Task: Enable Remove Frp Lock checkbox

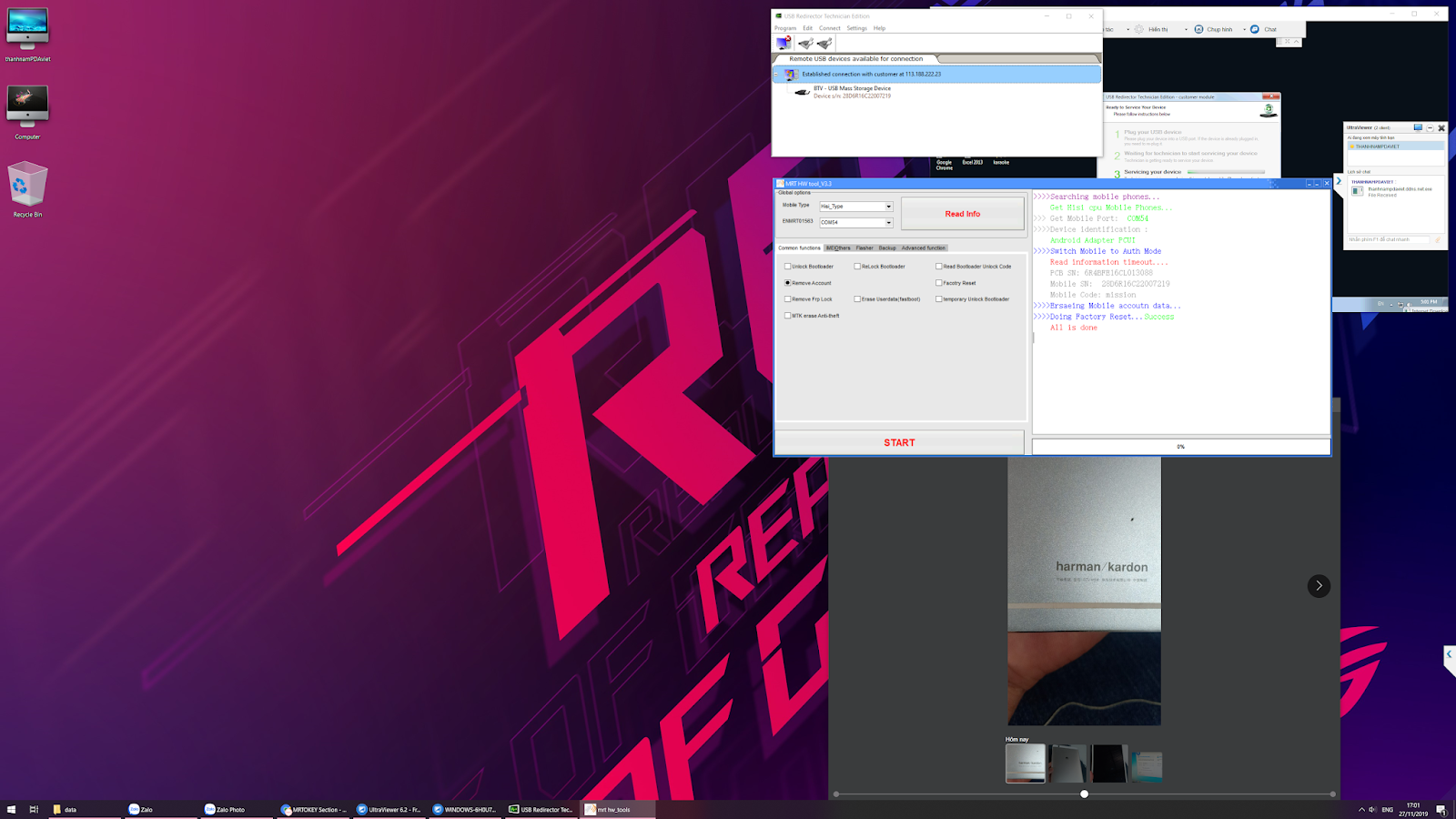Action: [x=788, y=299]
